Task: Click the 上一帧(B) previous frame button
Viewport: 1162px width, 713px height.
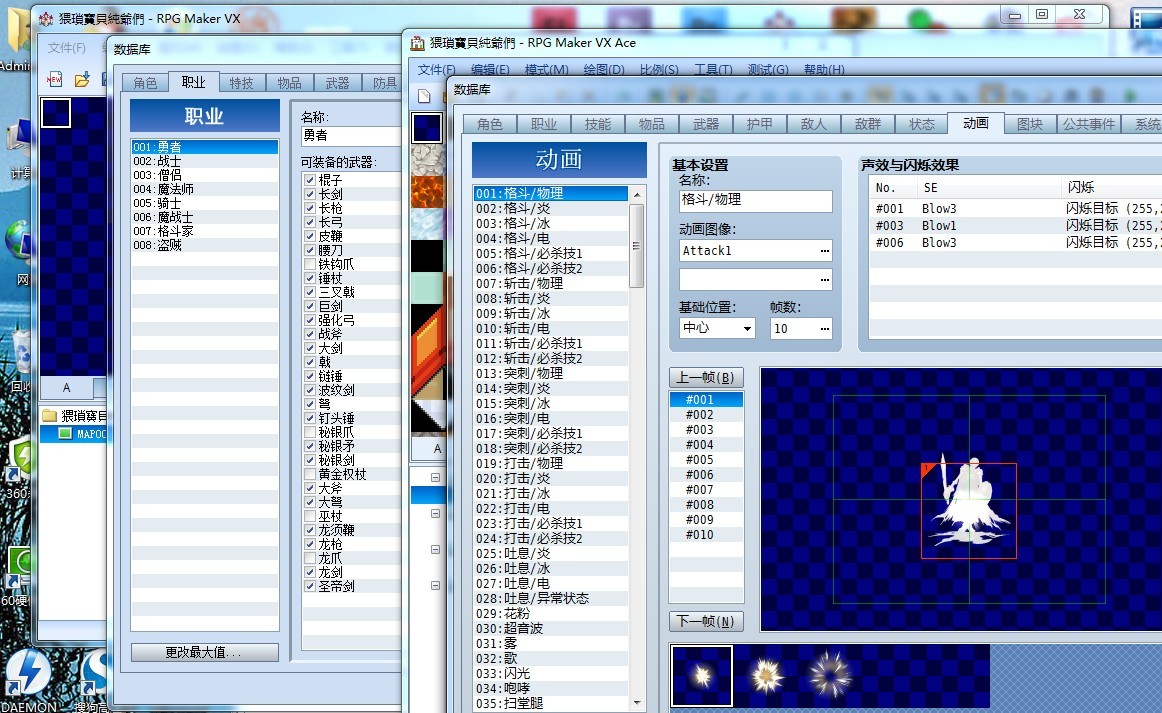Action: 706,377
